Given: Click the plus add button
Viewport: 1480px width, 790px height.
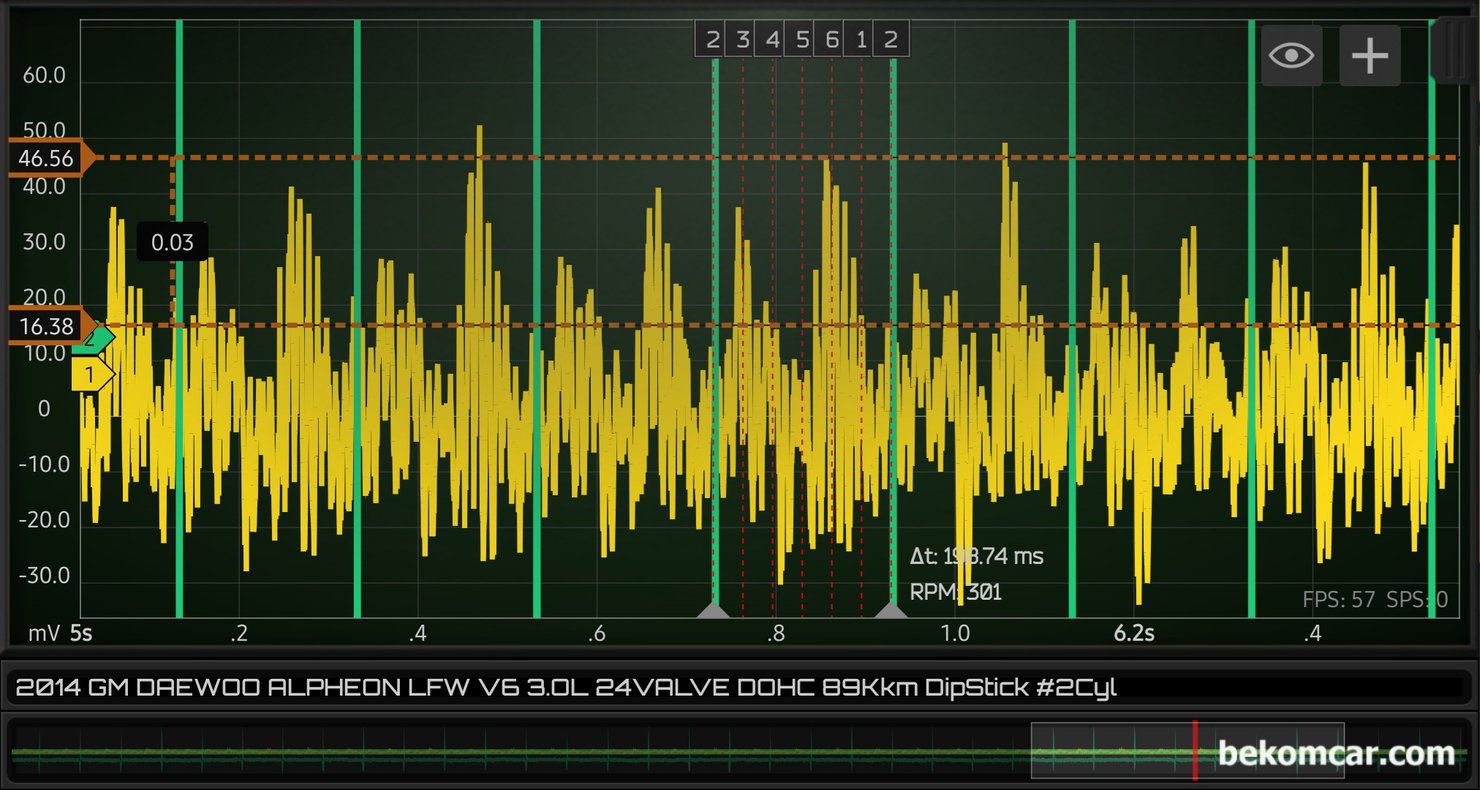Looking at the screenshot, I should pyautogui.click(x=1369, y=55).
